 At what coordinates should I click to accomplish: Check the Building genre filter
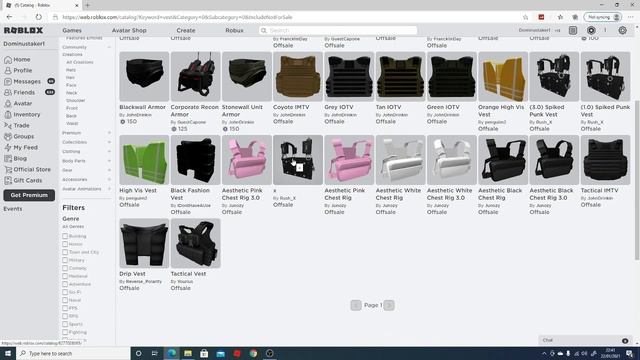[65, 236]
